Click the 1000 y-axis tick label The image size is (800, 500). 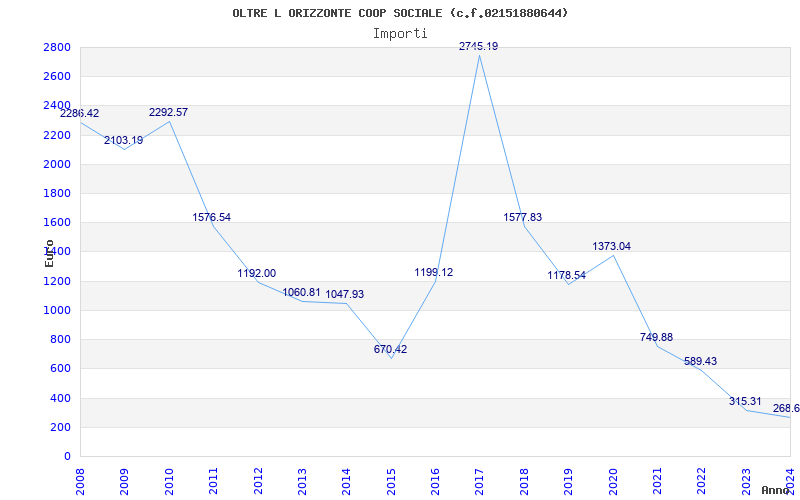[x=57, y=310]
